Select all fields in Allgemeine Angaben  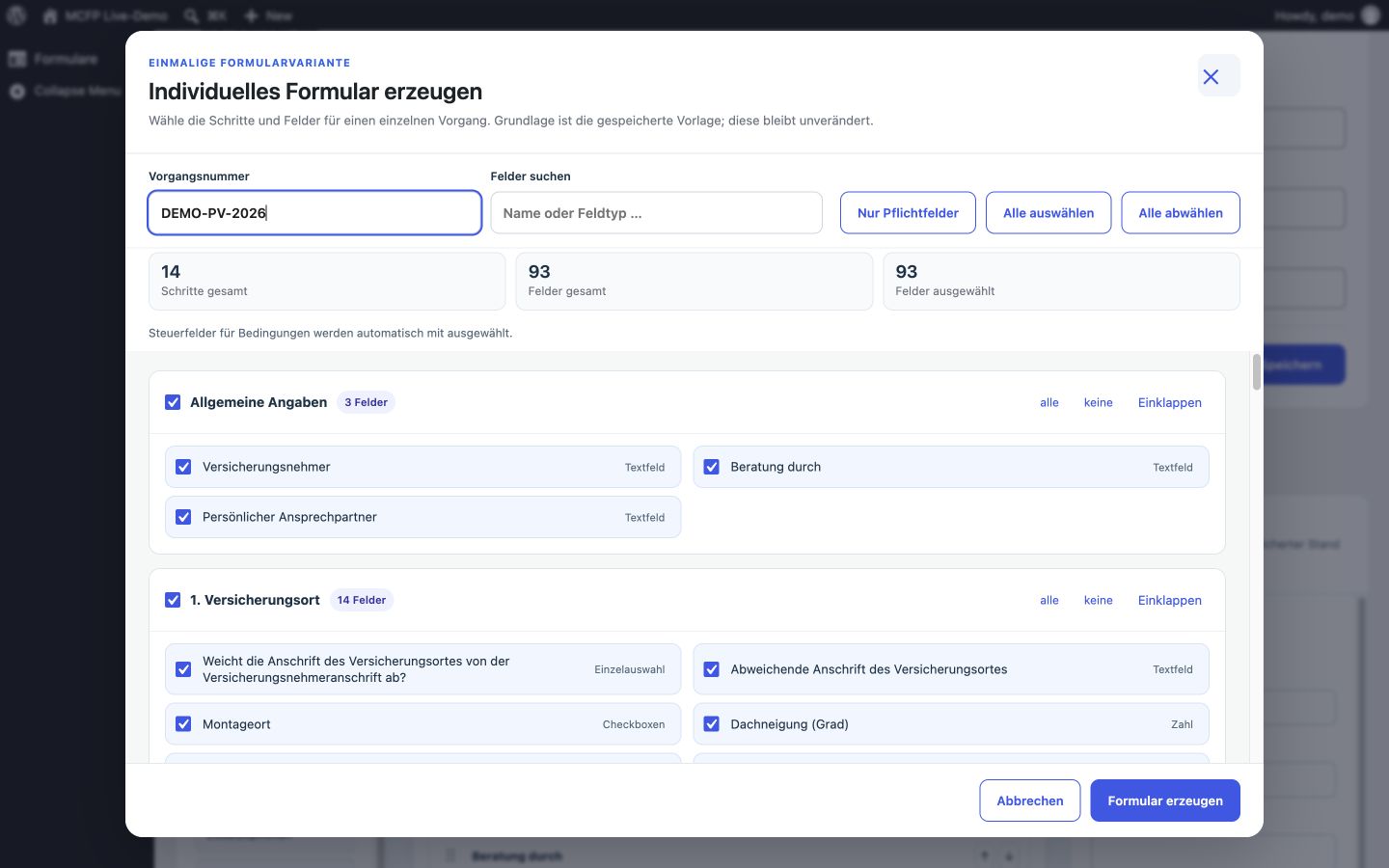click(1049, 402)
